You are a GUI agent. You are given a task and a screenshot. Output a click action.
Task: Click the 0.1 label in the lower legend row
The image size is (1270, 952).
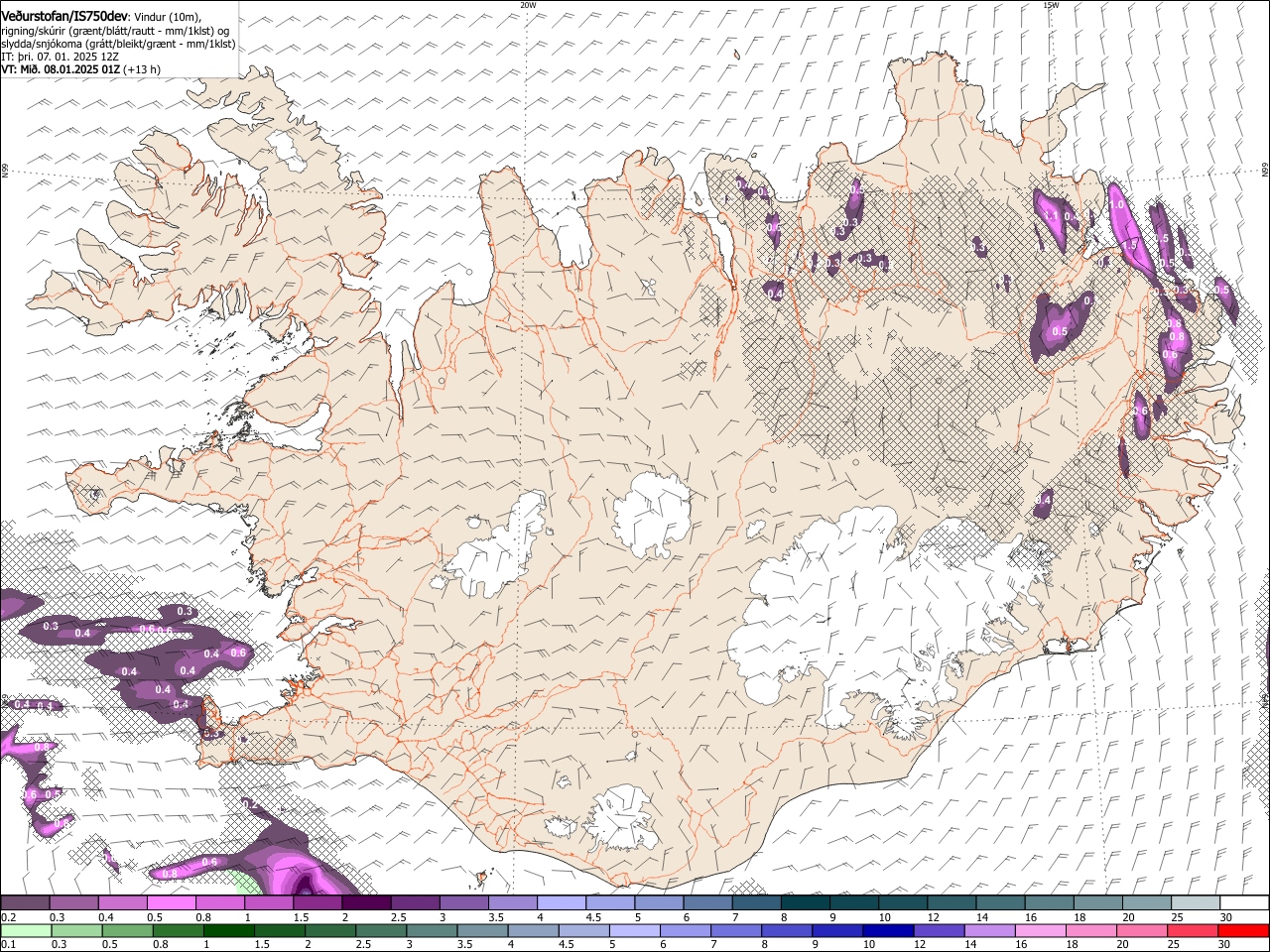click(9, 945)
